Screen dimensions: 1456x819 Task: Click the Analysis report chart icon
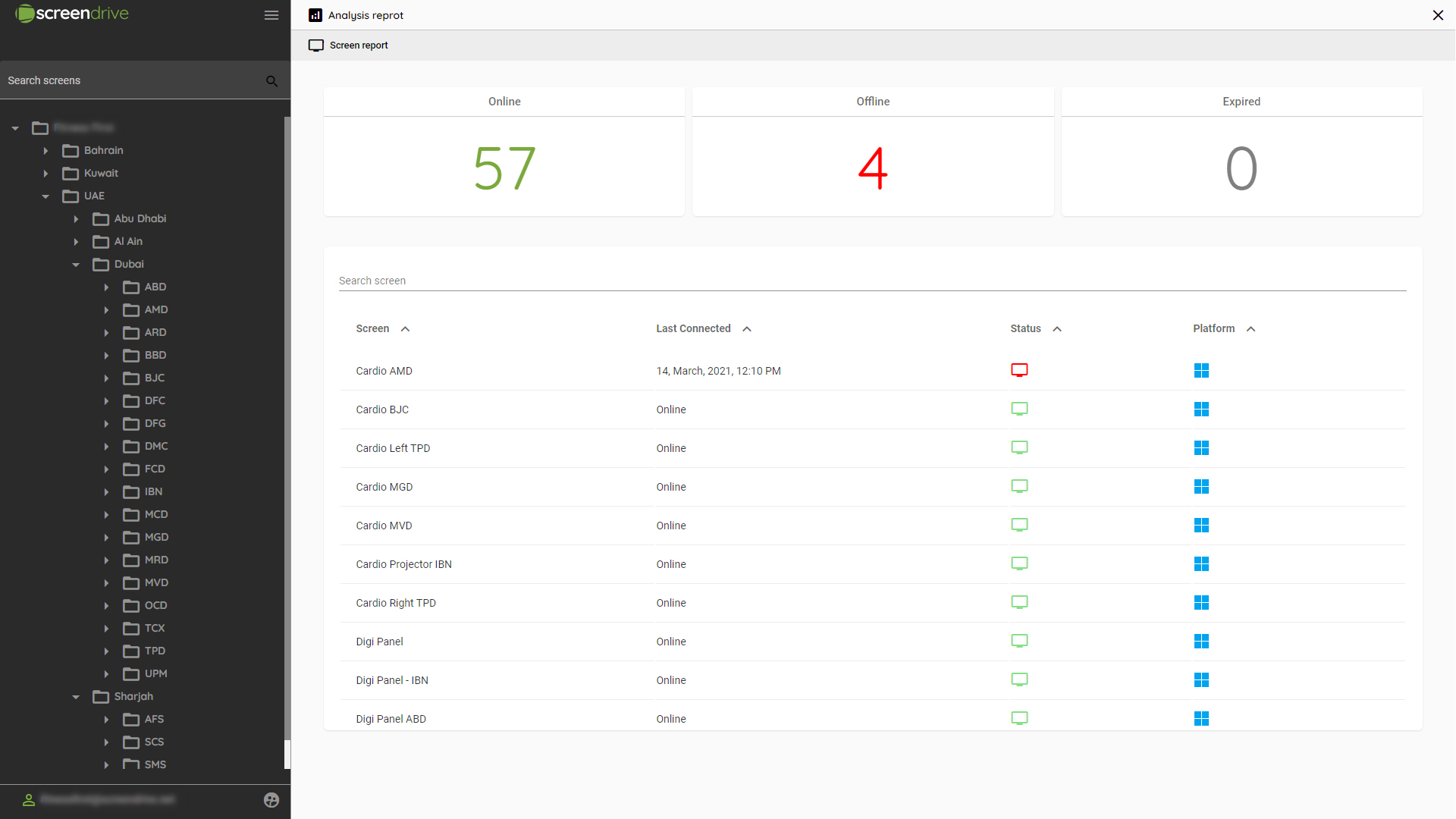click(315, 15)
